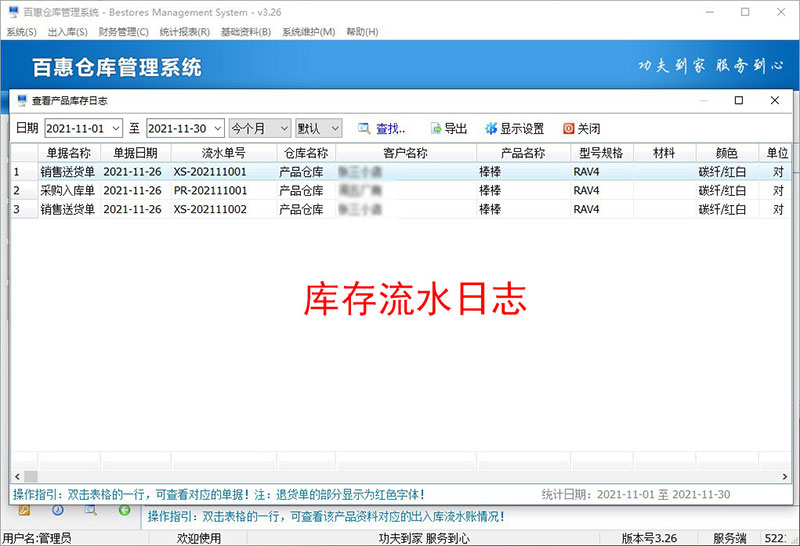This screenshot has width=800, height=546.
Task: Click the red 关闭 icon in toolbar
Action: pyautogui.click(x=568, y=129)
